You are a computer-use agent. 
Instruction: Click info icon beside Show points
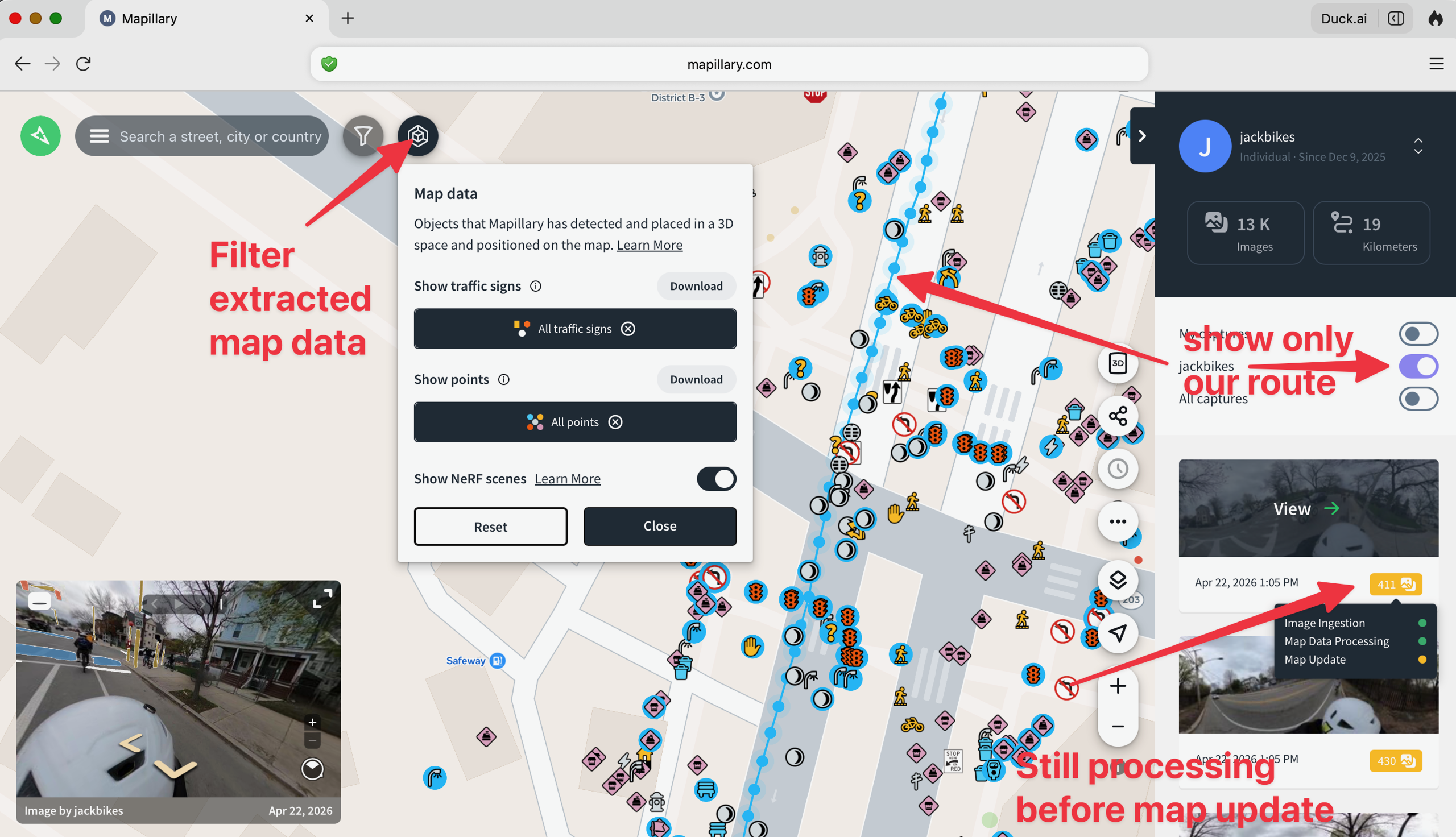tap(503, 379)
